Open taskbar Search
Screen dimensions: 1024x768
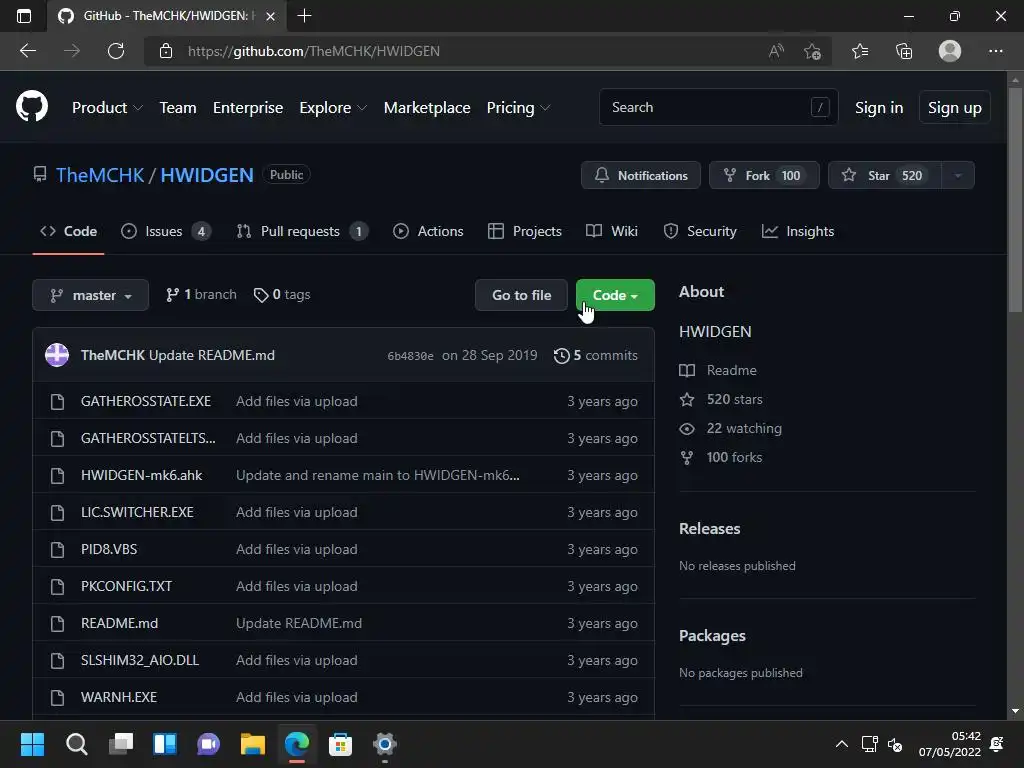(x=76, y=744)
